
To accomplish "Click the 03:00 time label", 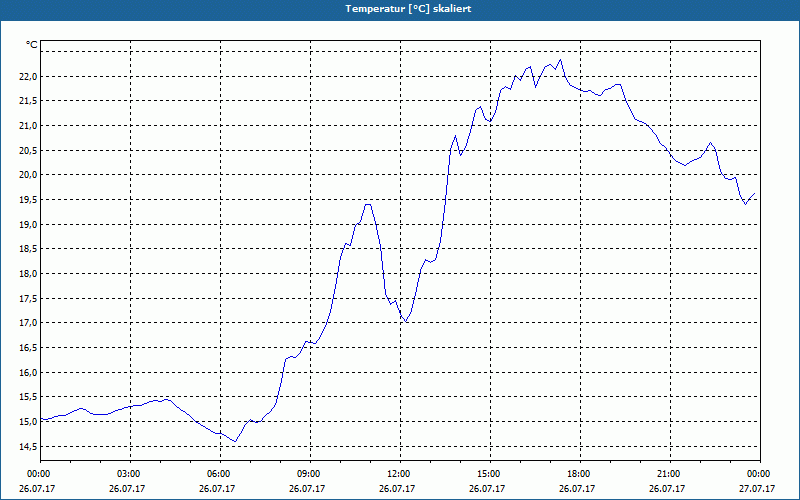I will tap(128, 474).
